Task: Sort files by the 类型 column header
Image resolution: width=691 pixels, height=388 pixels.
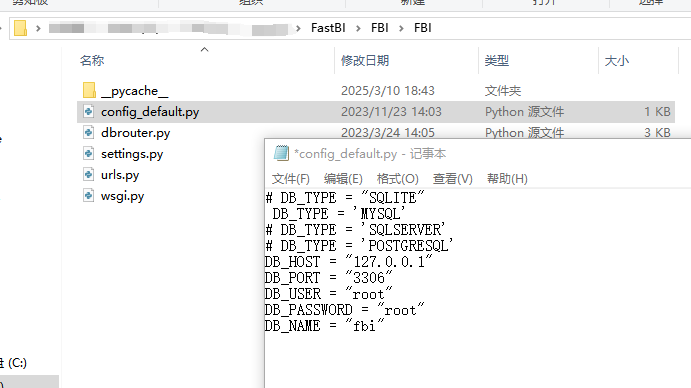Action: click(x=497, y=60)
